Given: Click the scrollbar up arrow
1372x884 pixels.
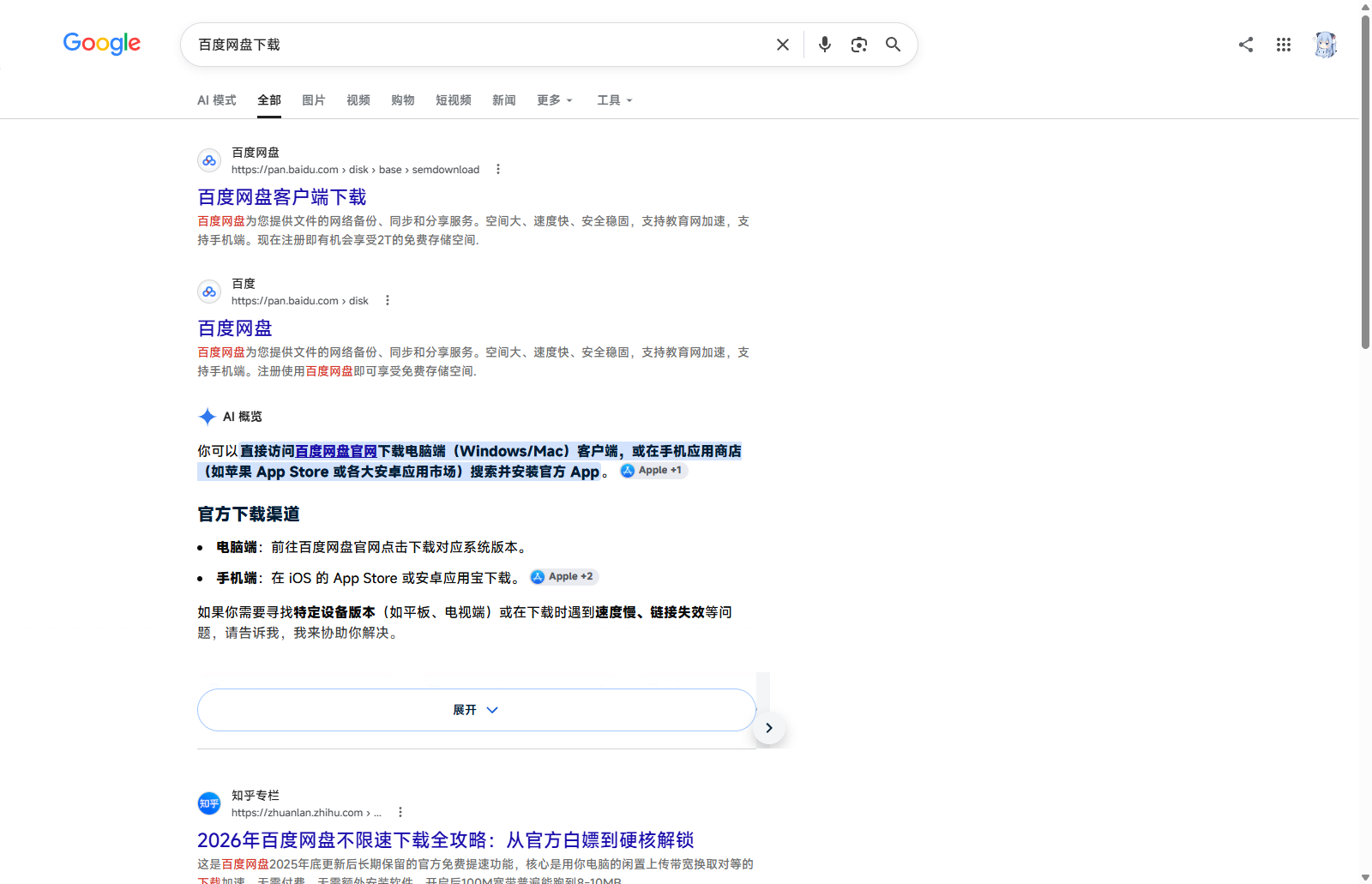Looking at the screenshot, I should pyautogui.click(x=1365, y=7).
